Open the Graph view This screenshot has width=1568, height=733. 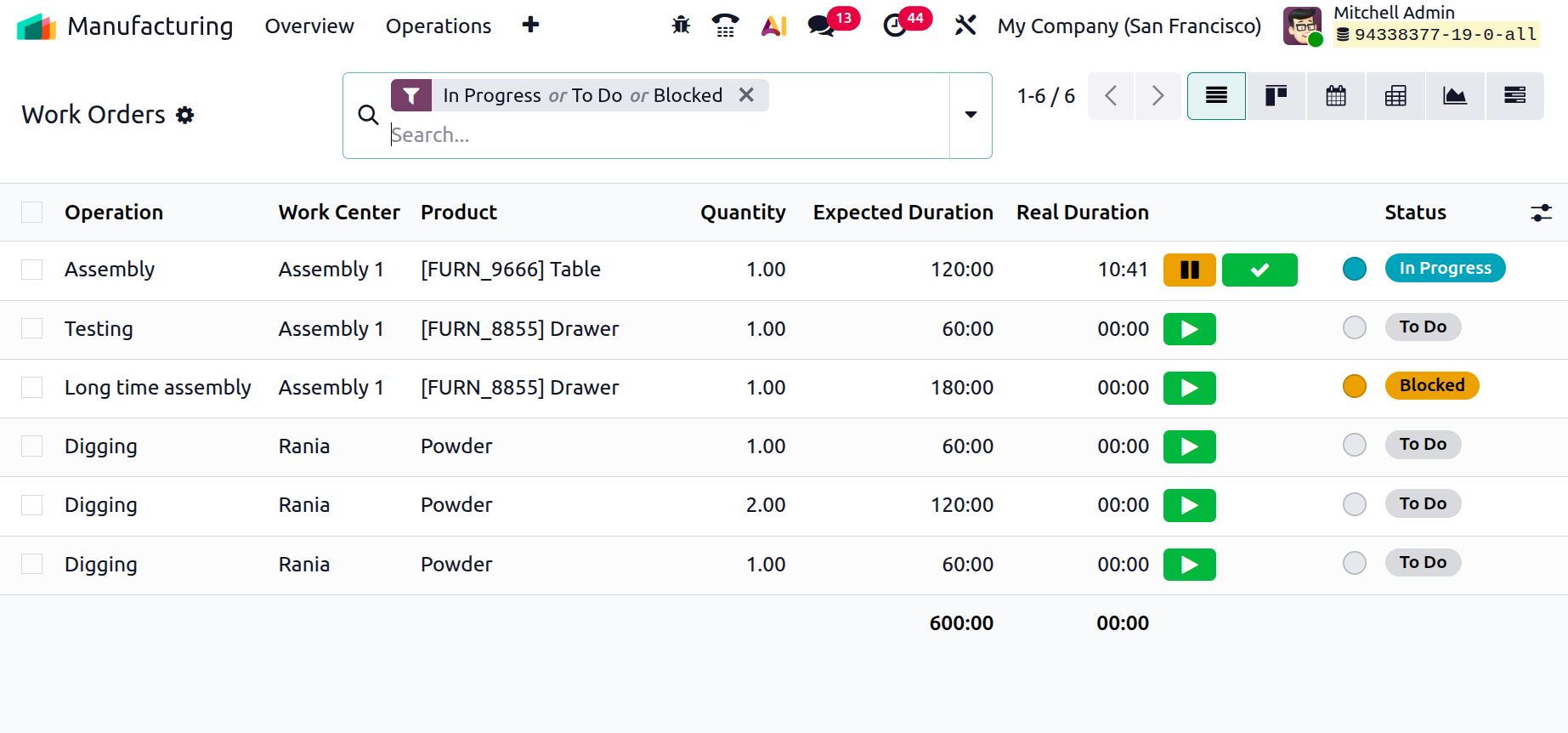click(x=1454, y=96)
